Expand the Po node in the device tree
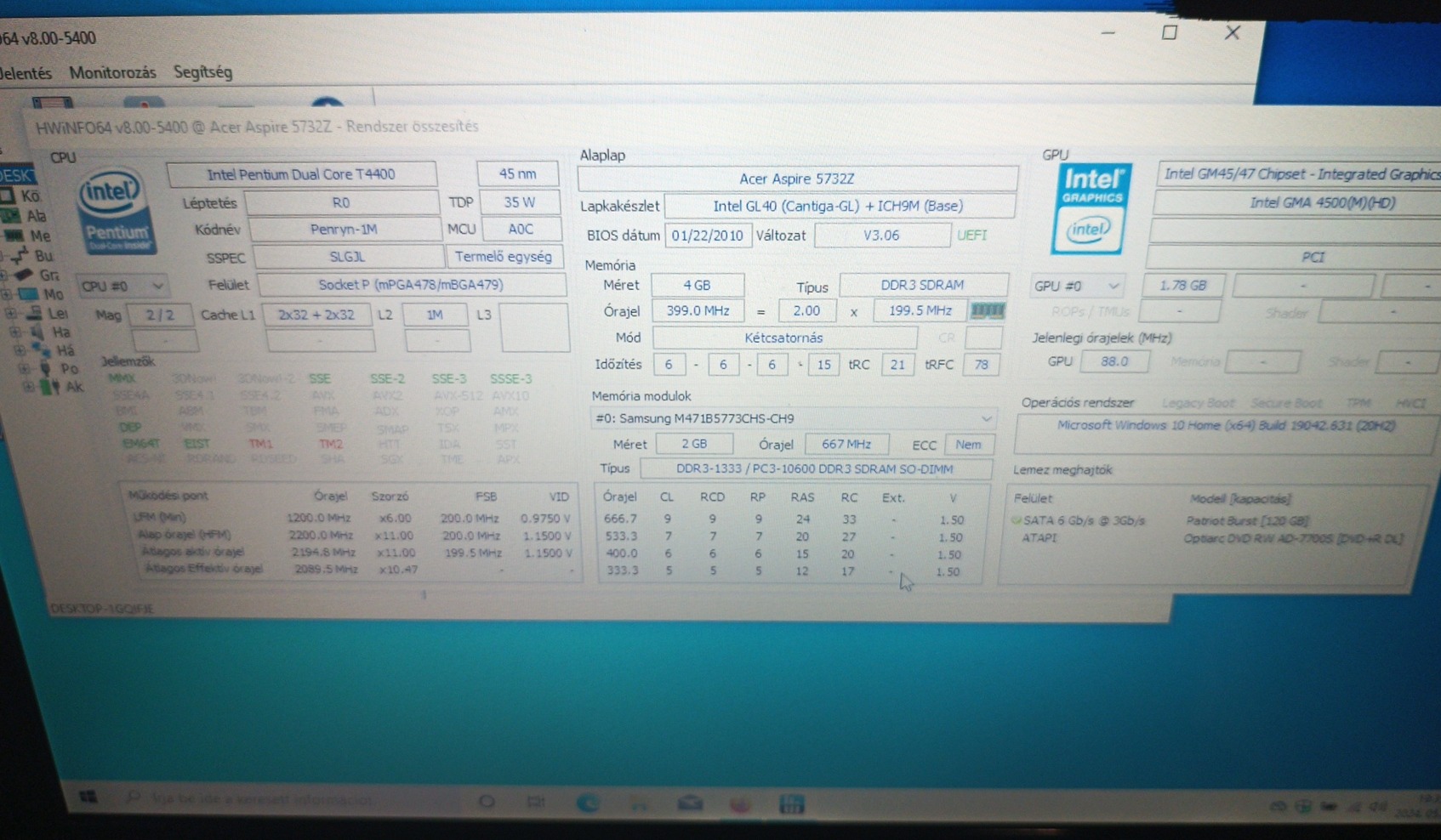 point(24,369)
